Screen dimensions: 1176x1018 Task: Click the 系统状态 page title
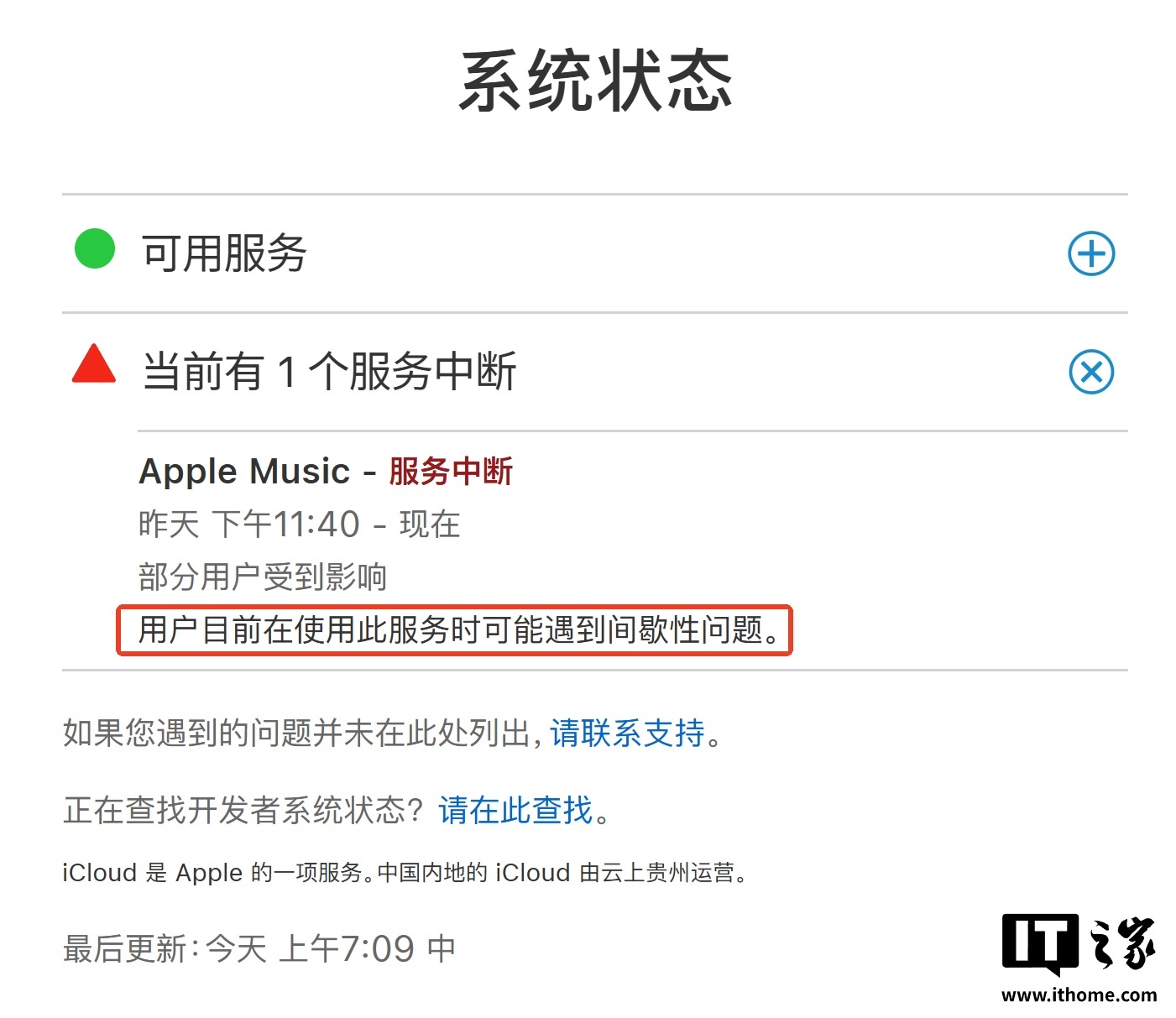tap(596, 81)
